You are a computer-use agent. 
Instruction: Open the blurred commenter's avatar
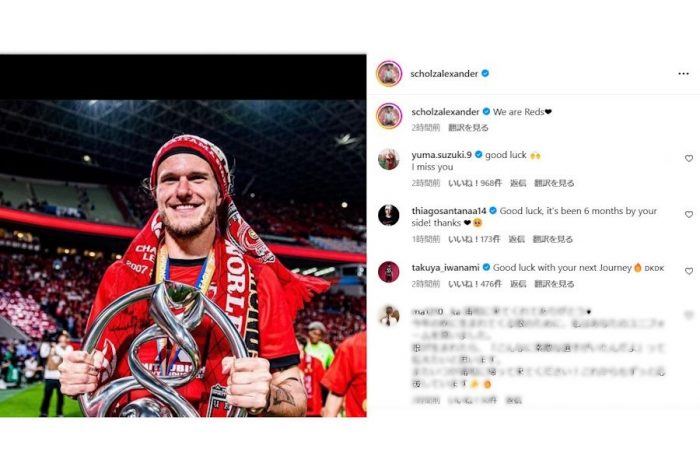[x=389, y=315]
